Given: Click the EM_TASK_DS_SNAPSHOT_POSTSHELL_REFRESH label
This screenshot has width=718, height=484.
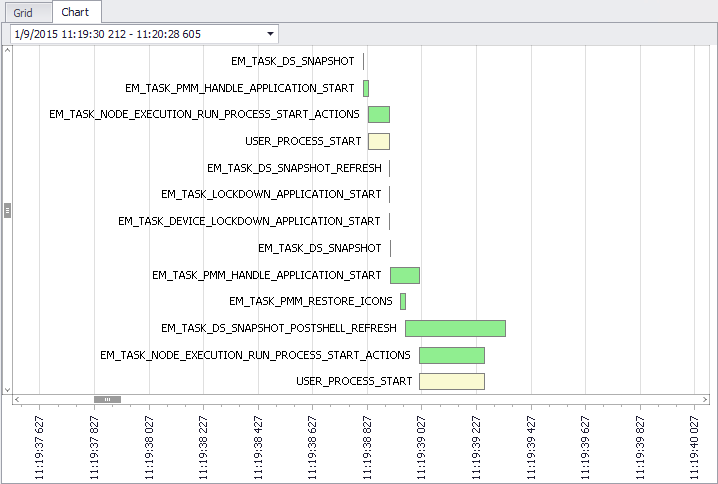Looking at the screenshot, I should tap(279, 328).
